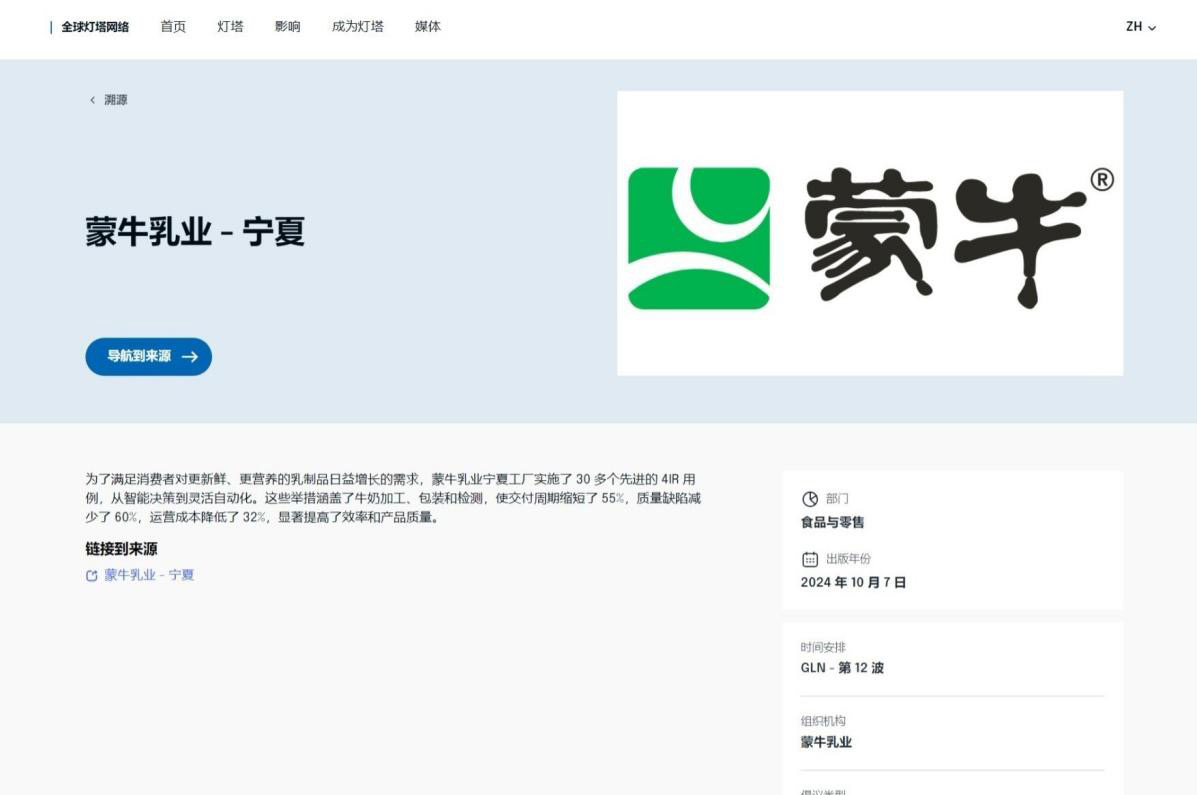Open the 首页 menu item

point(173,27)
